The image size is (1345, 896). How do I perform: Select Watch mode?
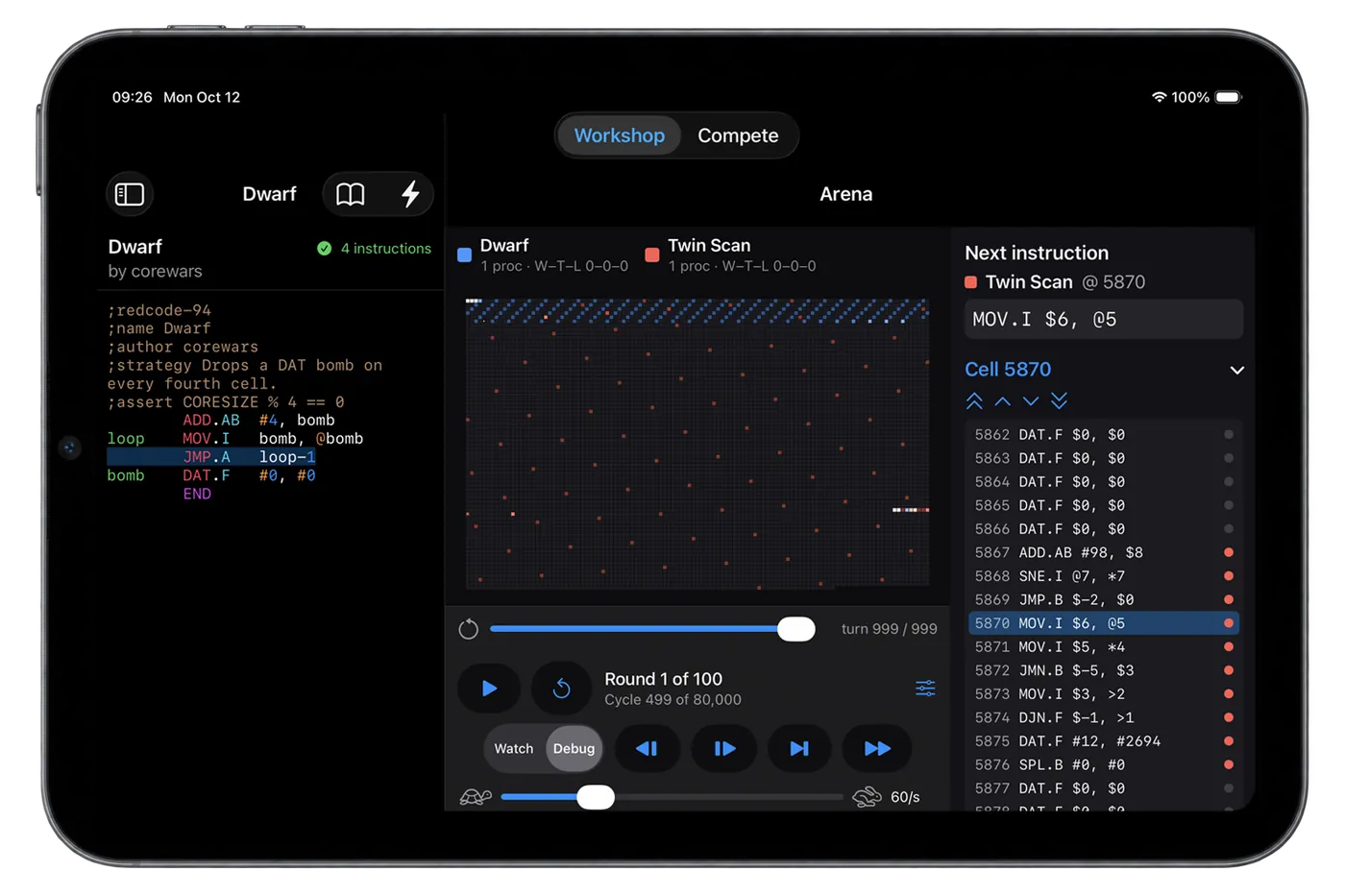514,749
